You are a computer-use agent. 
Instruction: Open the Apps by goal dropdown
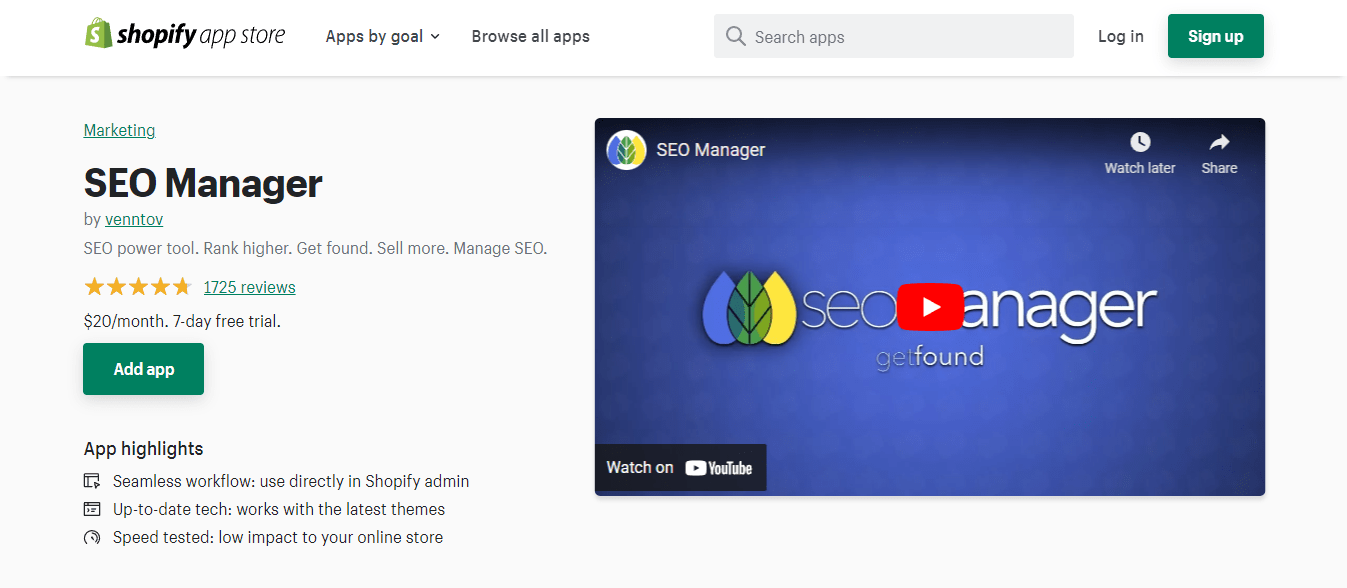(x=383, y=36)
